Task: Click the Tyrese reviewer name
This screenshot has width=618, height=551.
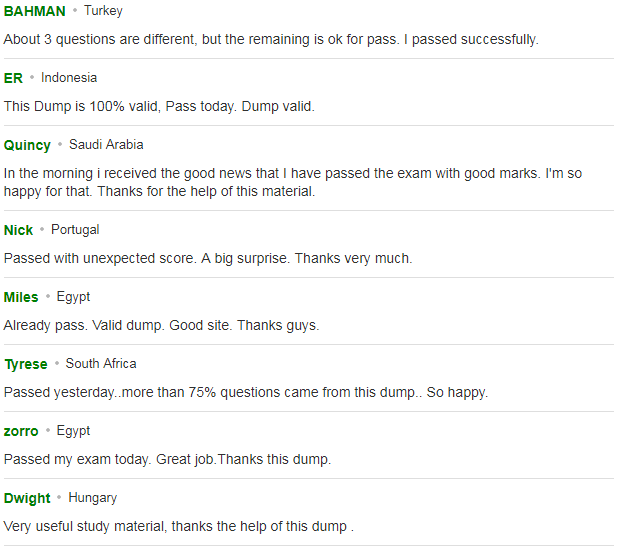Action: (x=26, y=365)
